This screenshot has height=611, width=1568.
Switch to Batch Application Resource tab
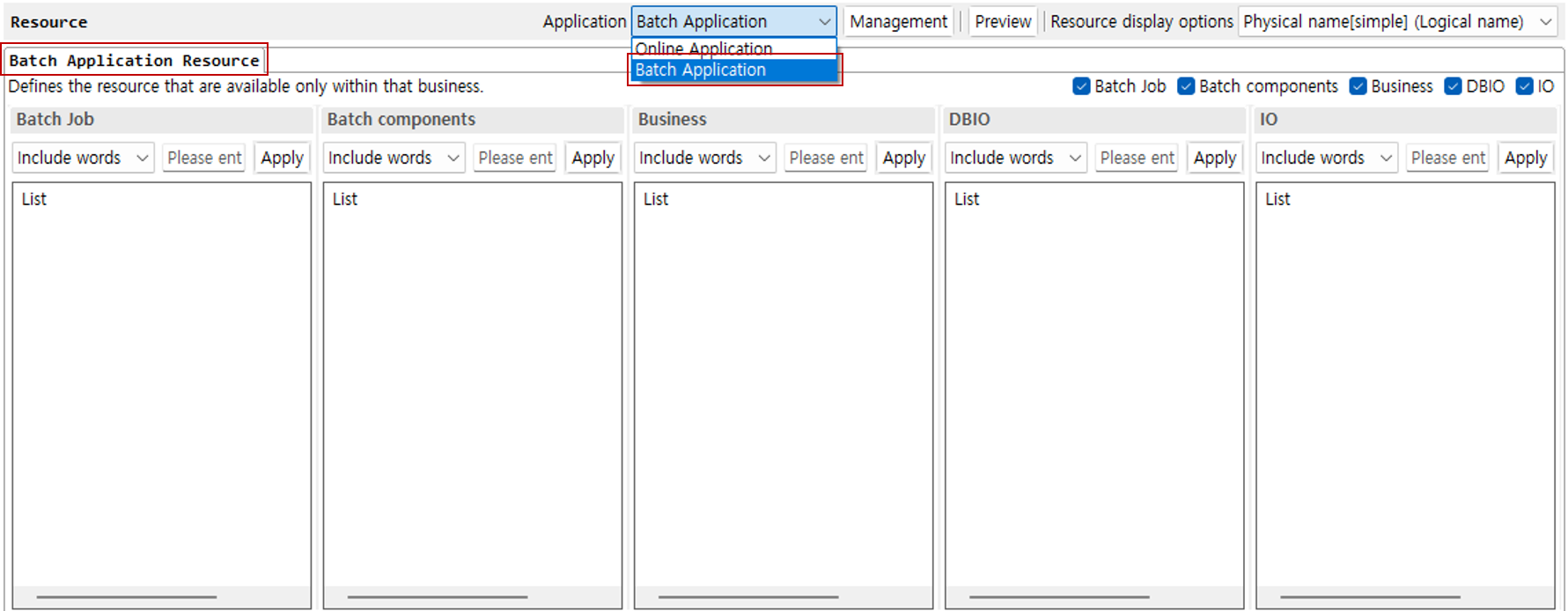click(135, 60)
